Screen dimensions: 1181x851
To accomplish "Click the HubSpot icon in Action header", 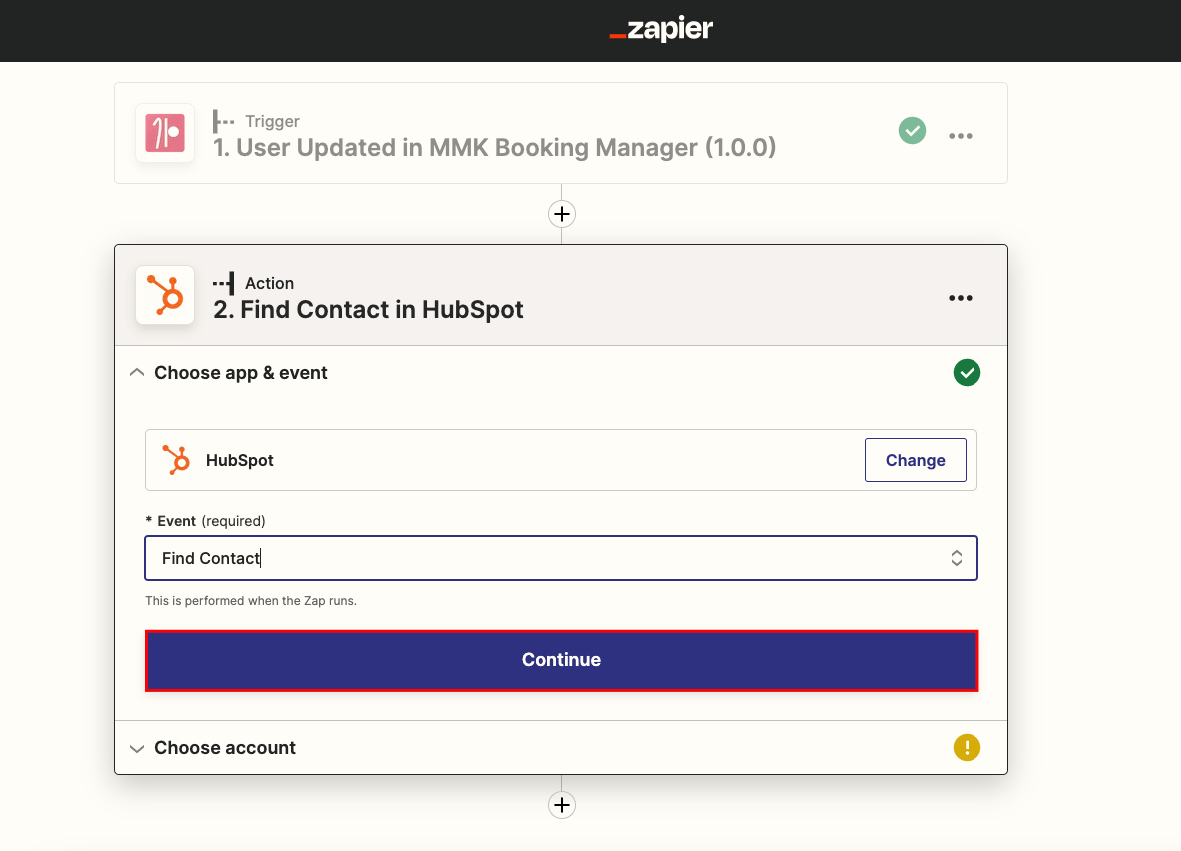I will click(x=165, y=295).
